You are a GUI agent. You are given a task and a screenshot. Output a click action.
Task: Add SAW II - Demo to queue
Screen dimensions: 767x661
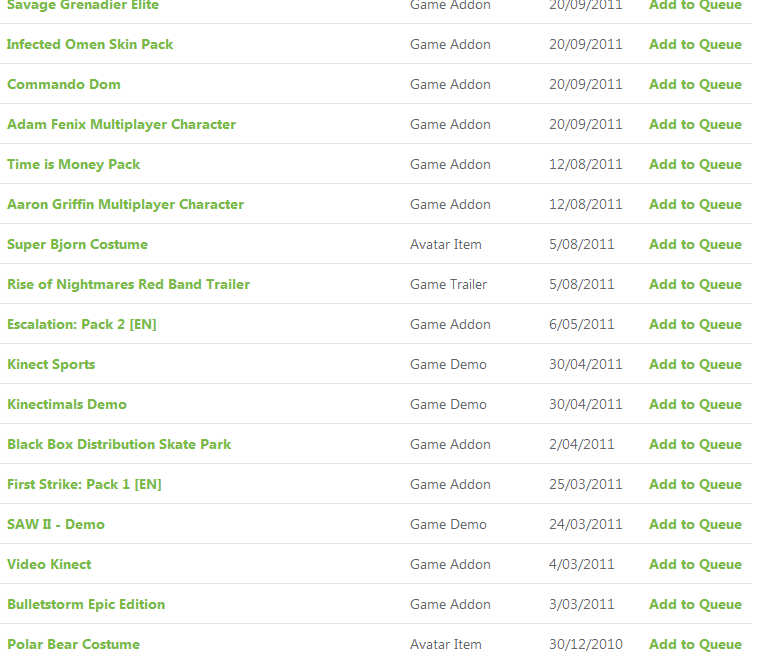(695, 524)
